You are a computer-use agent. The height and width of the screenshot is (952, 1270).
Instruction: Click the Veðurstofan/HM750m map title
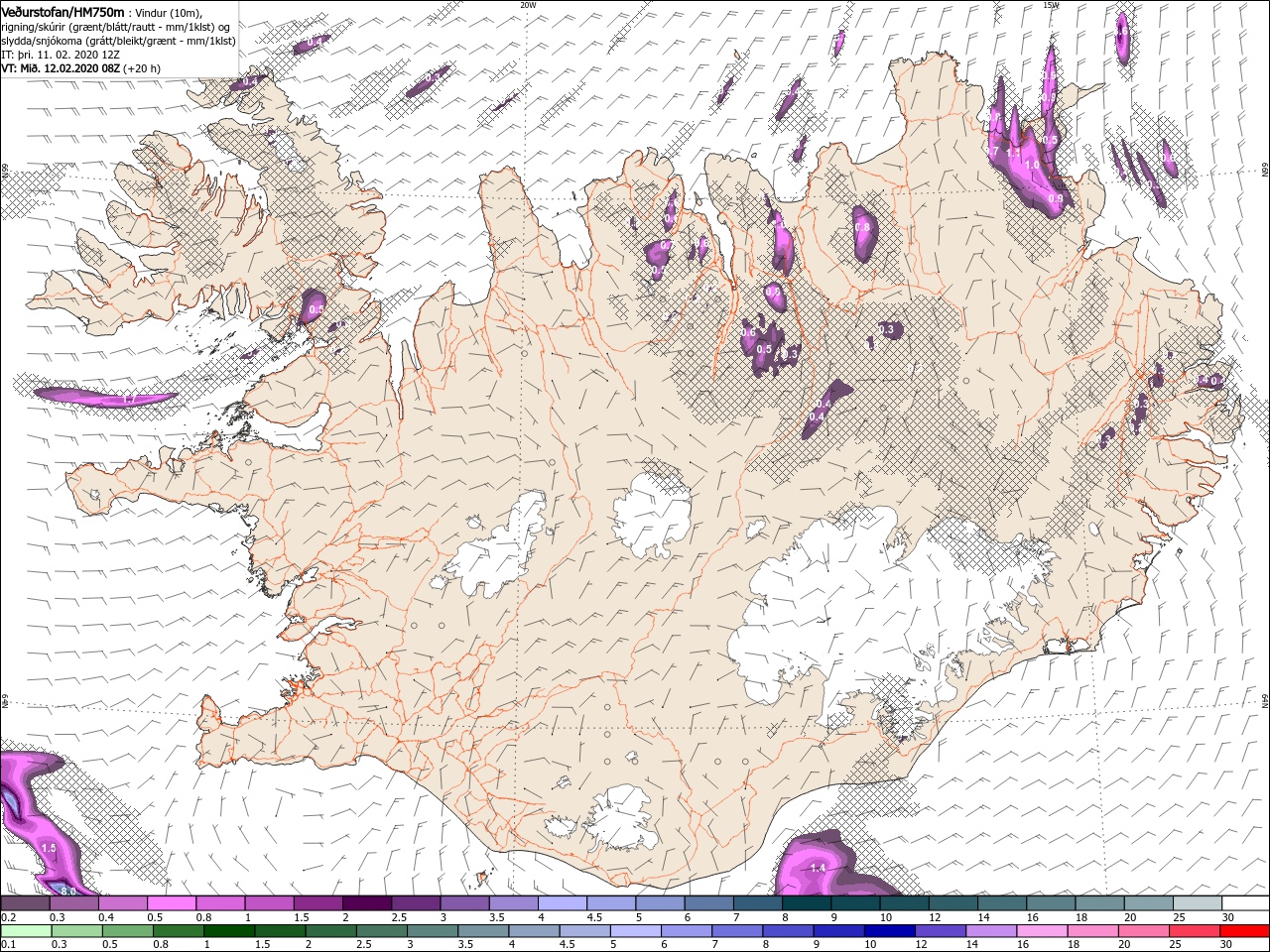[63, 12]
